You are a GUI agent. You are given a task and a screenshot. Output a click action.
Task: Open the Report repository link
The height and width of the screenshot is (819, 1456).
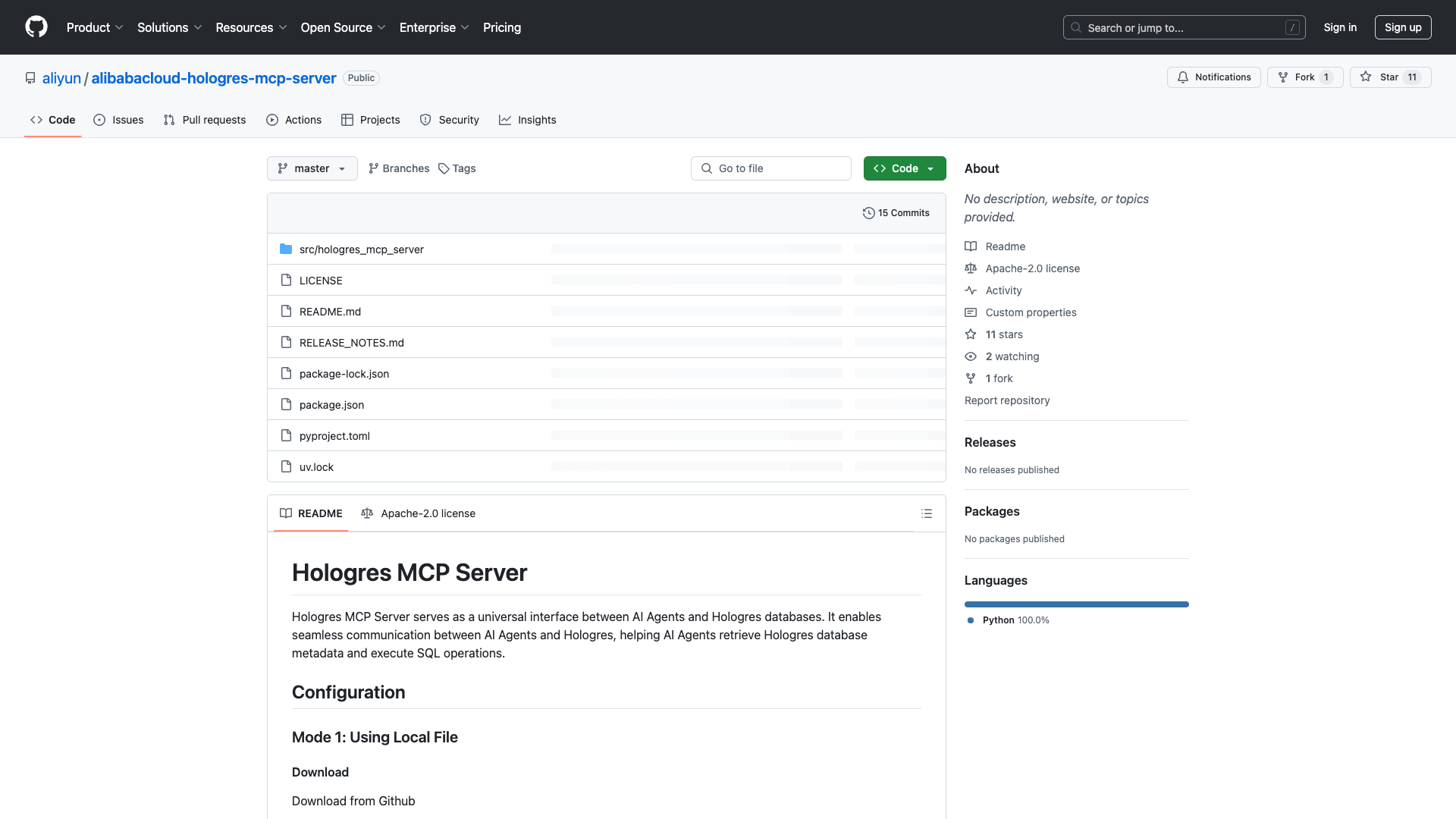1006,400
